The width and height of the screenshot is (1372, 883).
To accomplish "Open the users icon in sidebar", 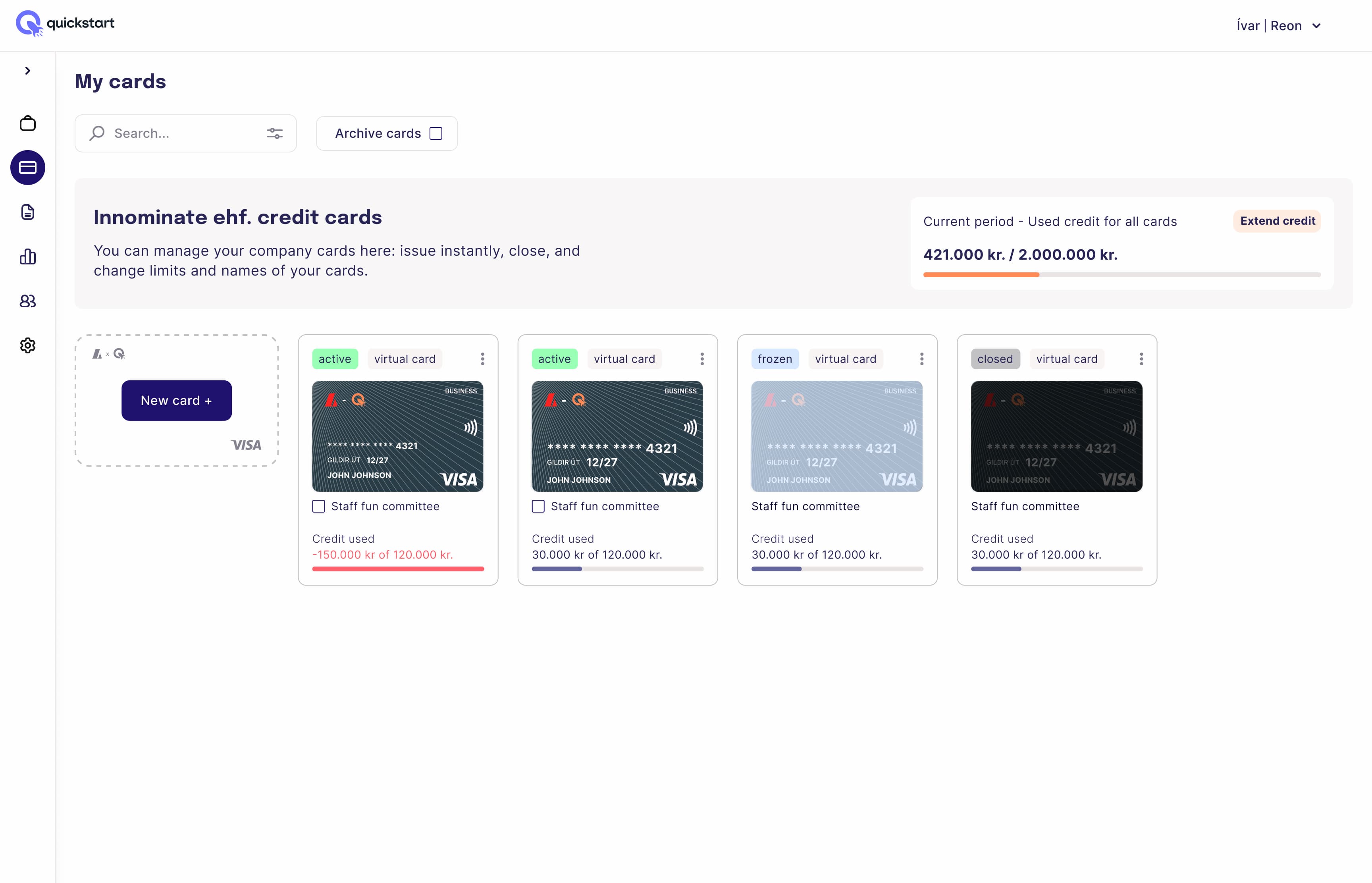I will click(x=27, y=301).
